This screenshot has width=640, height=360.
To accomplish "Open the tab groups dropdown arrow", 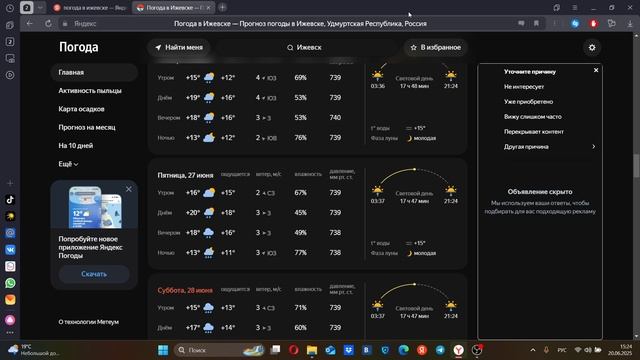I will (x=40, y=8).
